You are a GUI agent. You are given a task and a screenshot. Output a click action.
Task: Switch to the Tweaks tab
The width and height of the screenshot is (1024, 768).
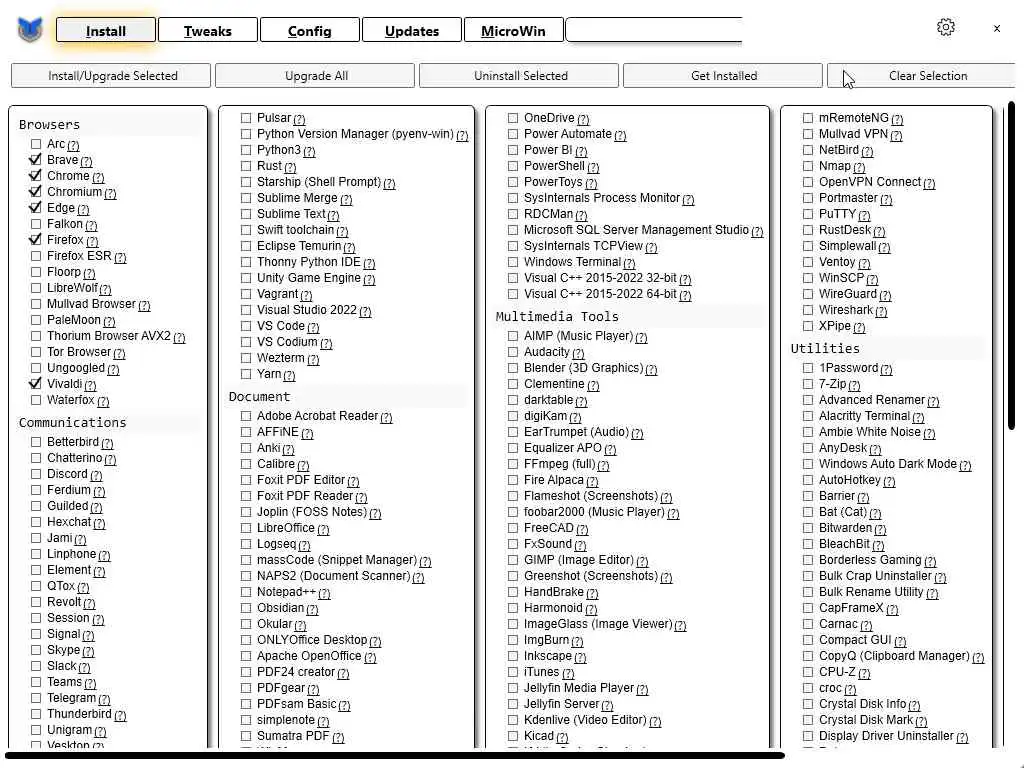point(208,31)
